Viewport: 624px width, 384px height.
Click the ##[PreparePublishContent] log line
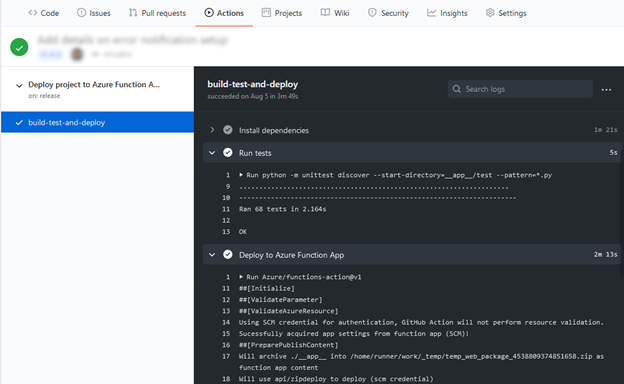tap(289, 345)
